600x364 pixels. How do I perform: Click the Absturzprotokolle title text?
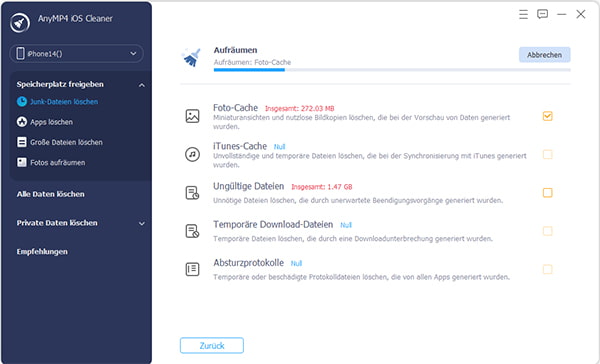pyautogui.click(x=249, y=263)
